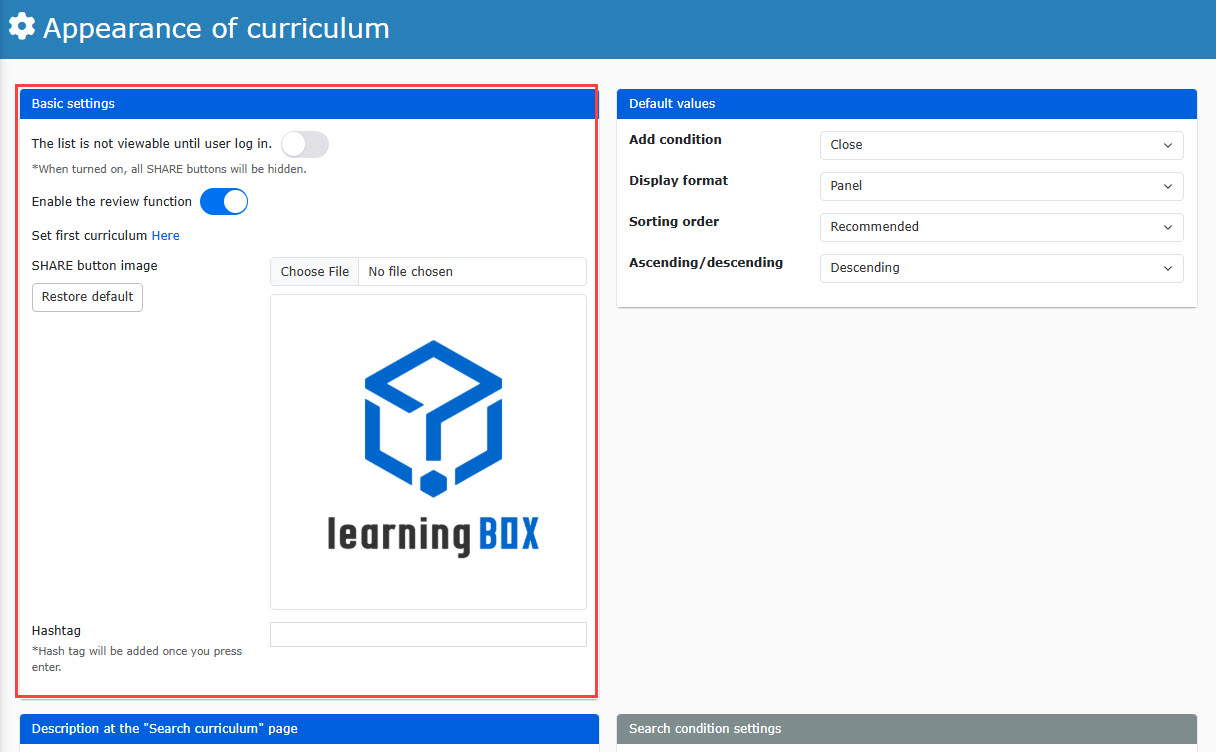Enable the list not viewable until login switch
Image resolution: width=1216 pixels, height=752 pixels.
pyautogui.click(x=304, y=145)
